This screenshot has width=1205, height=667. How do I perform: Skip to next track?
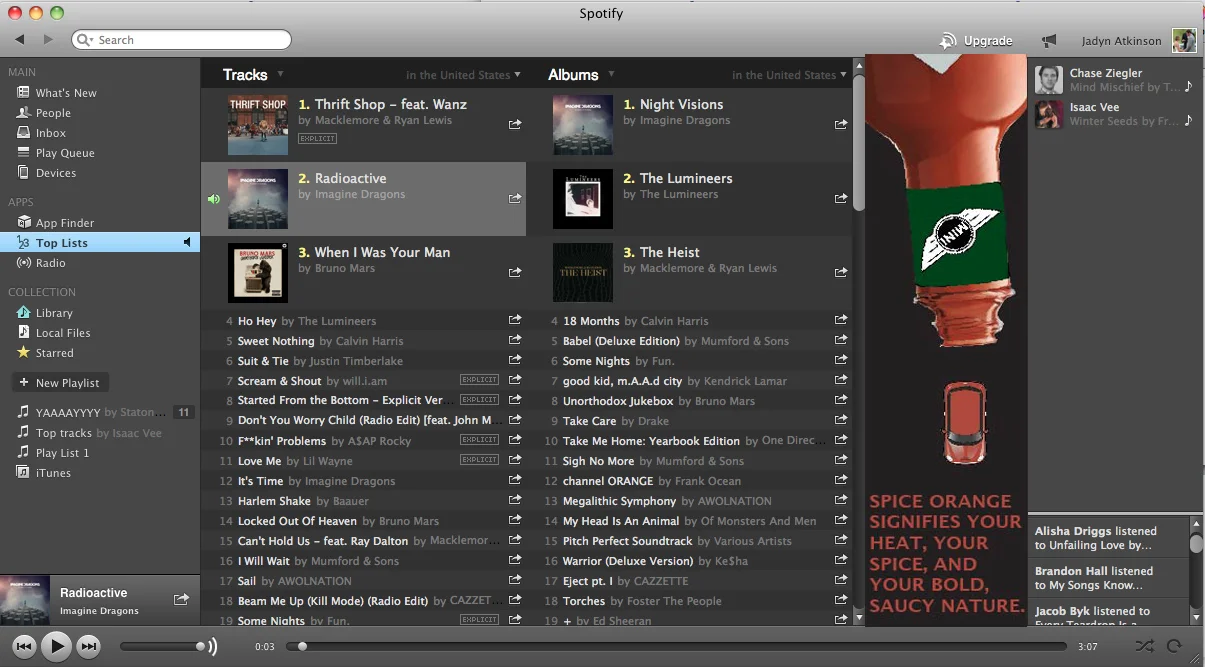point(89,646)
